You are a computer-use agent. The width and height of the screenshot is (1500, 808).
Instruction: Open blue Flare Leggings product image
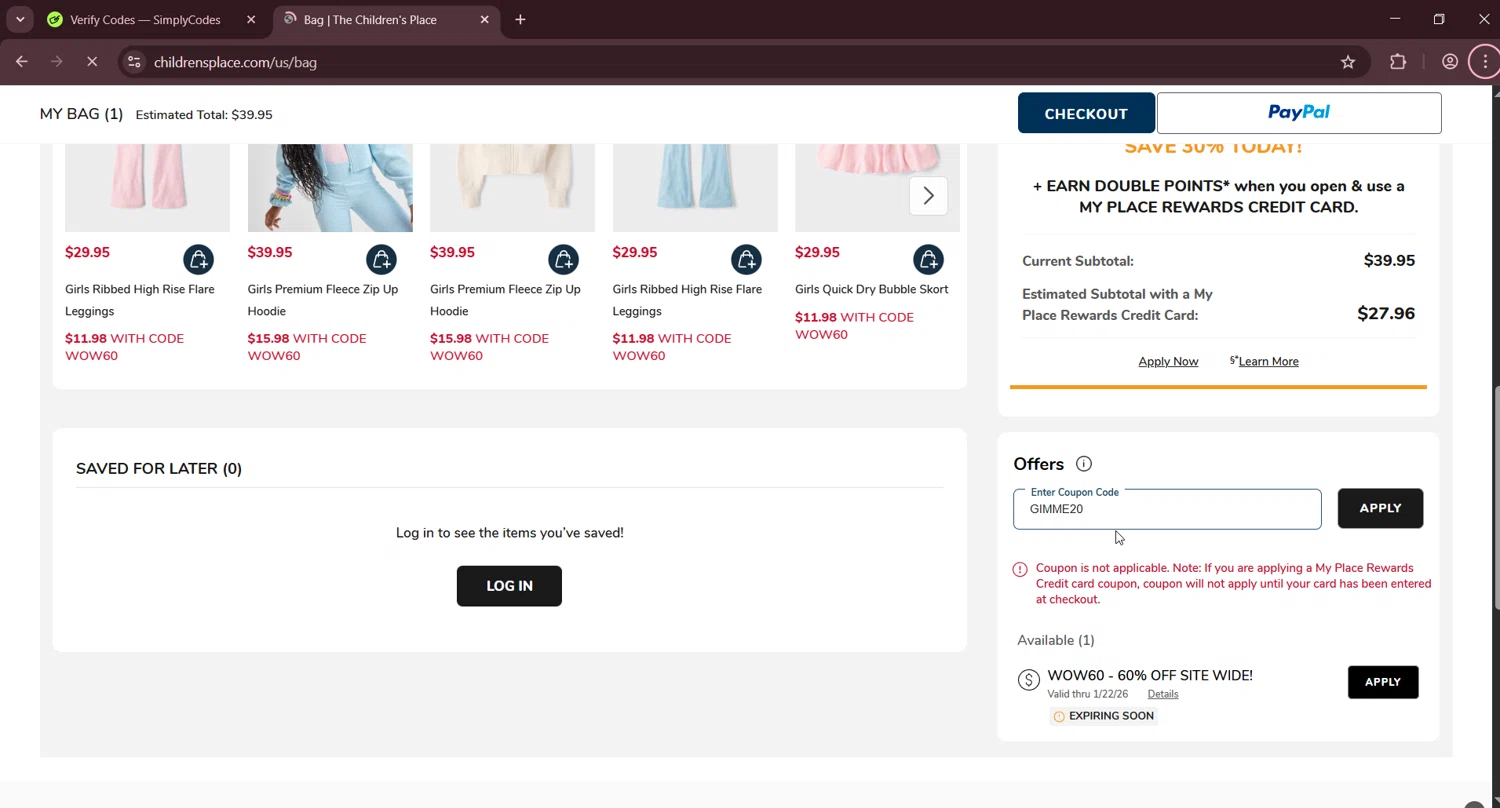pyautogui.click(x=695, y=188)
